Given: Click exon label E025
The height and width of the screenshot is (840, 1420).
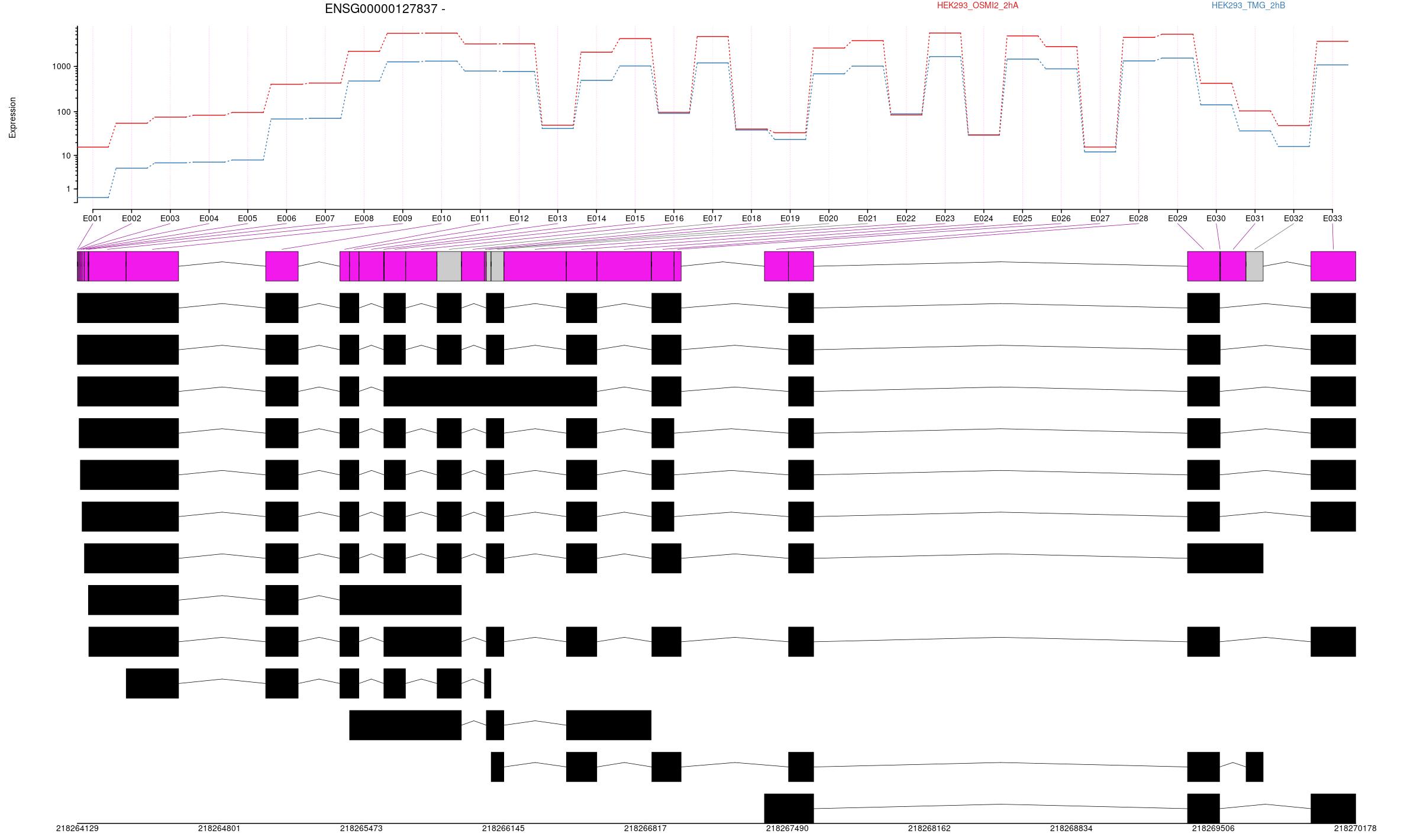Looking at the screenshot, I should tap(1022, 218).
